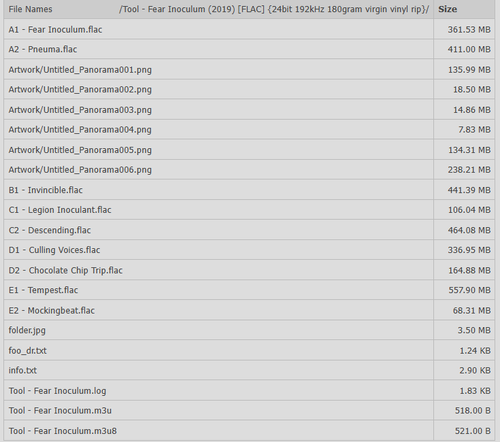Sort by the Size column header
This screenshot has width=500, height=442.
(447, 9)
